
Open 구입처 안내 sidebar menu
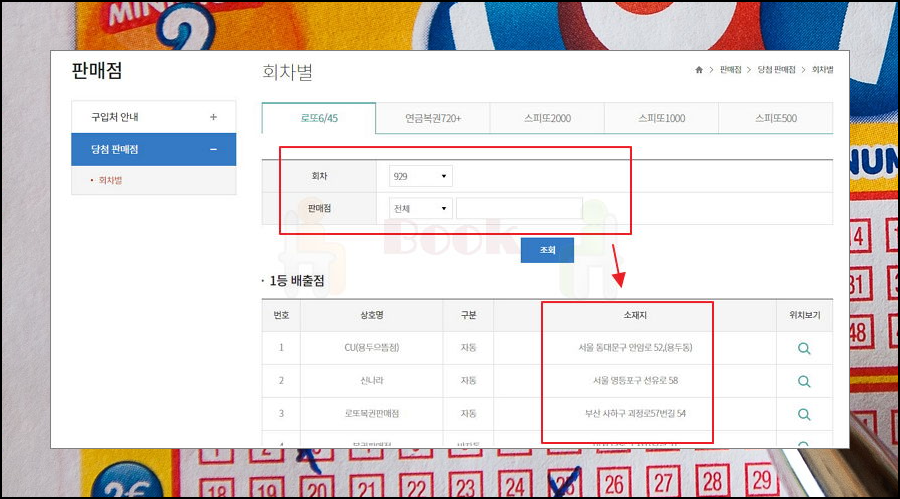(x=154, y=117)
